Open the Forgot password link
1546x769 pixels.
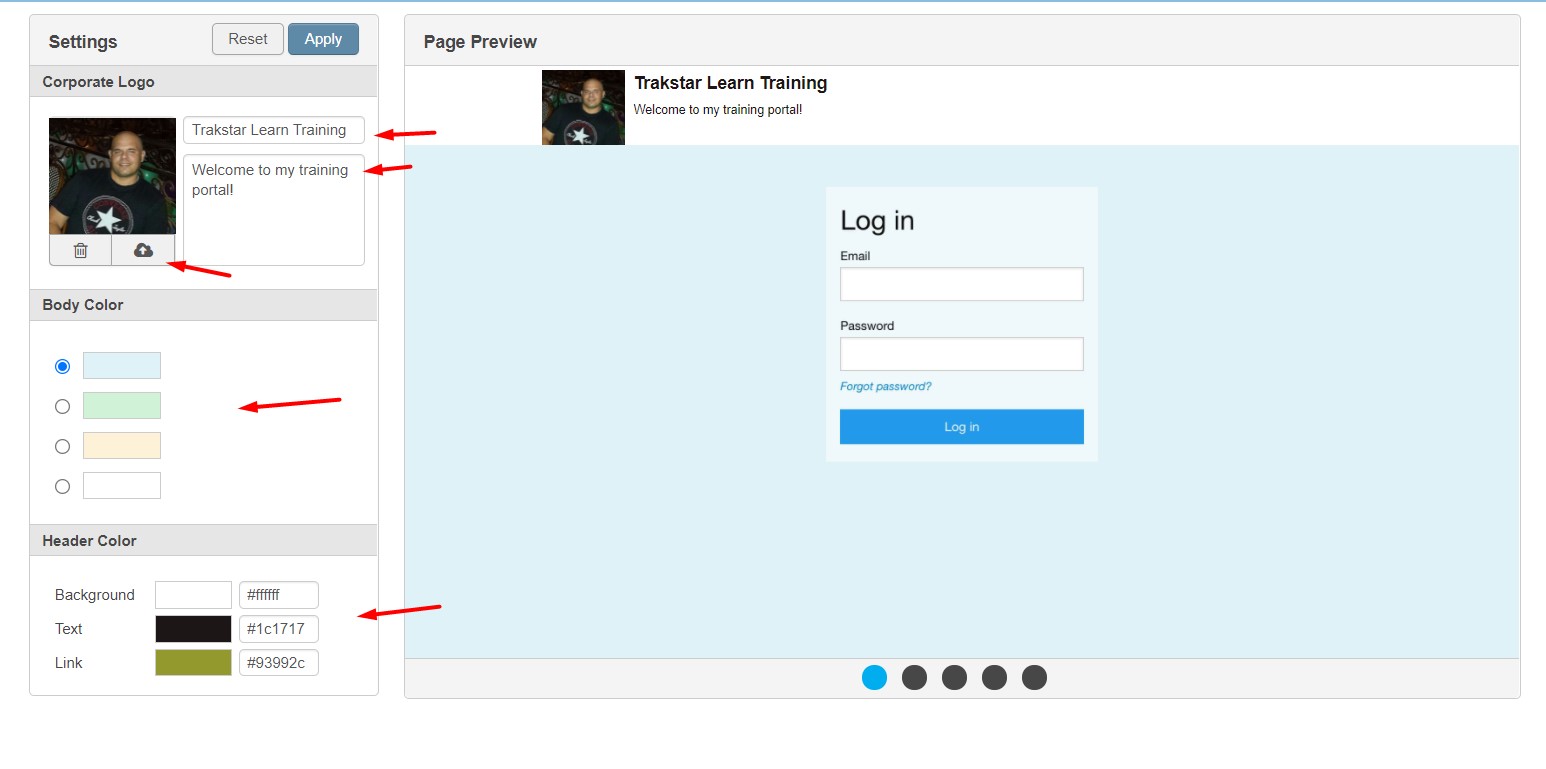tap(886, 386)
